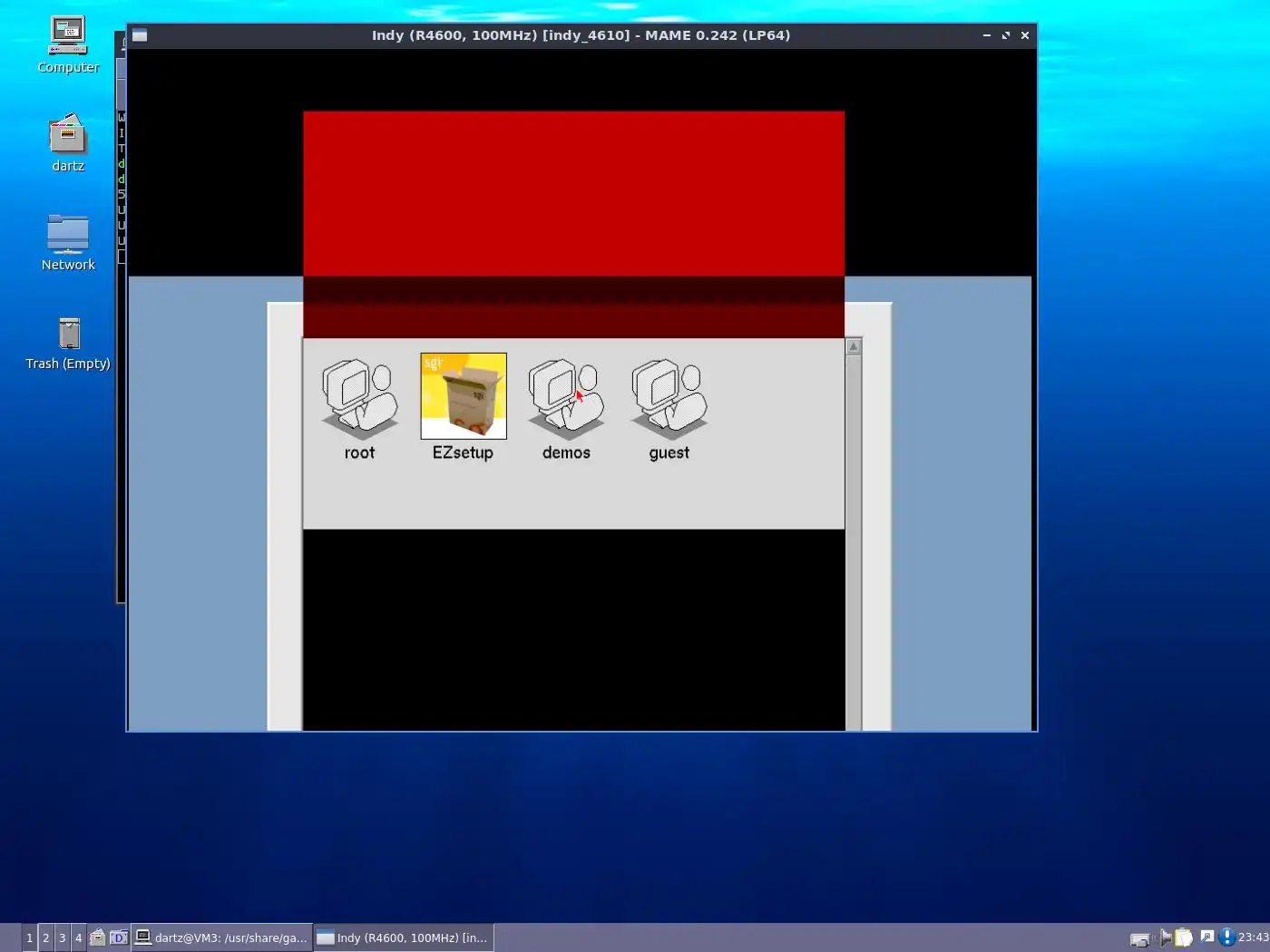Select the EZsetup cardboard box icon
Viewport: 1270px width, 952px height.
click(464, 396)
